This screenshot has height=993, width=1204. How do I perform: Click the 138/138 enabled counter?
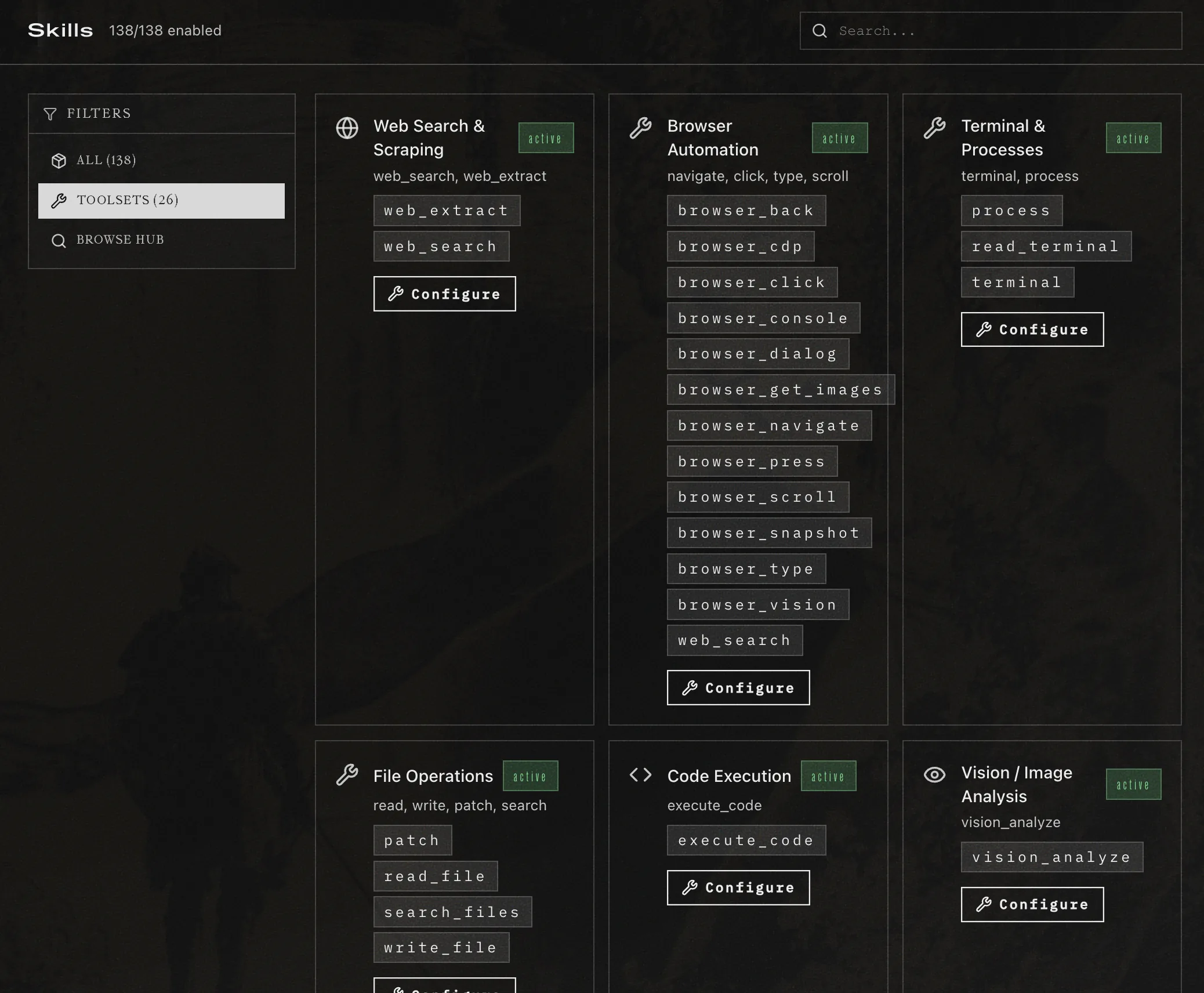pos(165,30)
